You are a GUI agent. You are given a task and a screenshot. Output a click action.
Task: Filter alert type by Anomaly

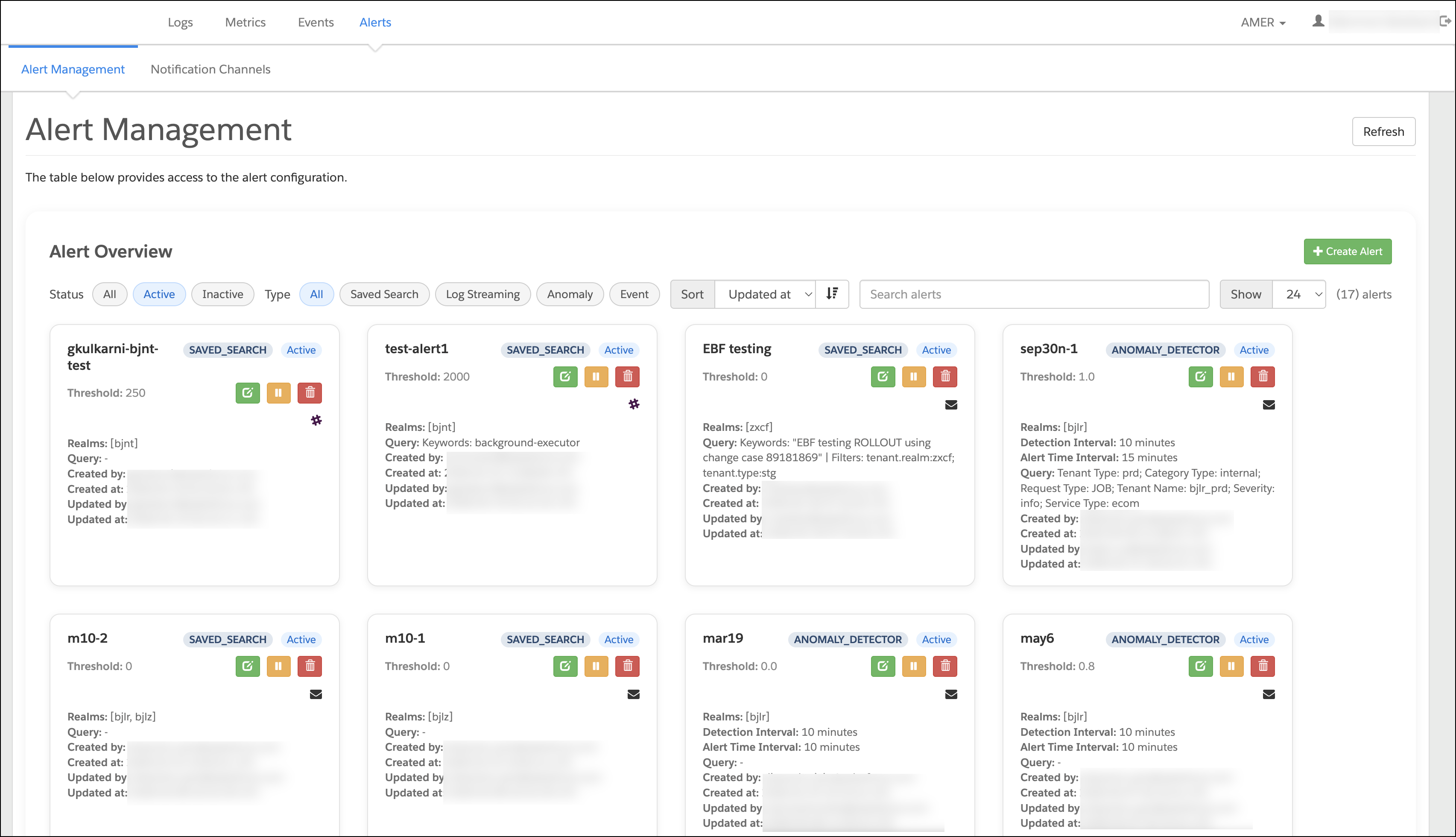(x=570, y=294)
